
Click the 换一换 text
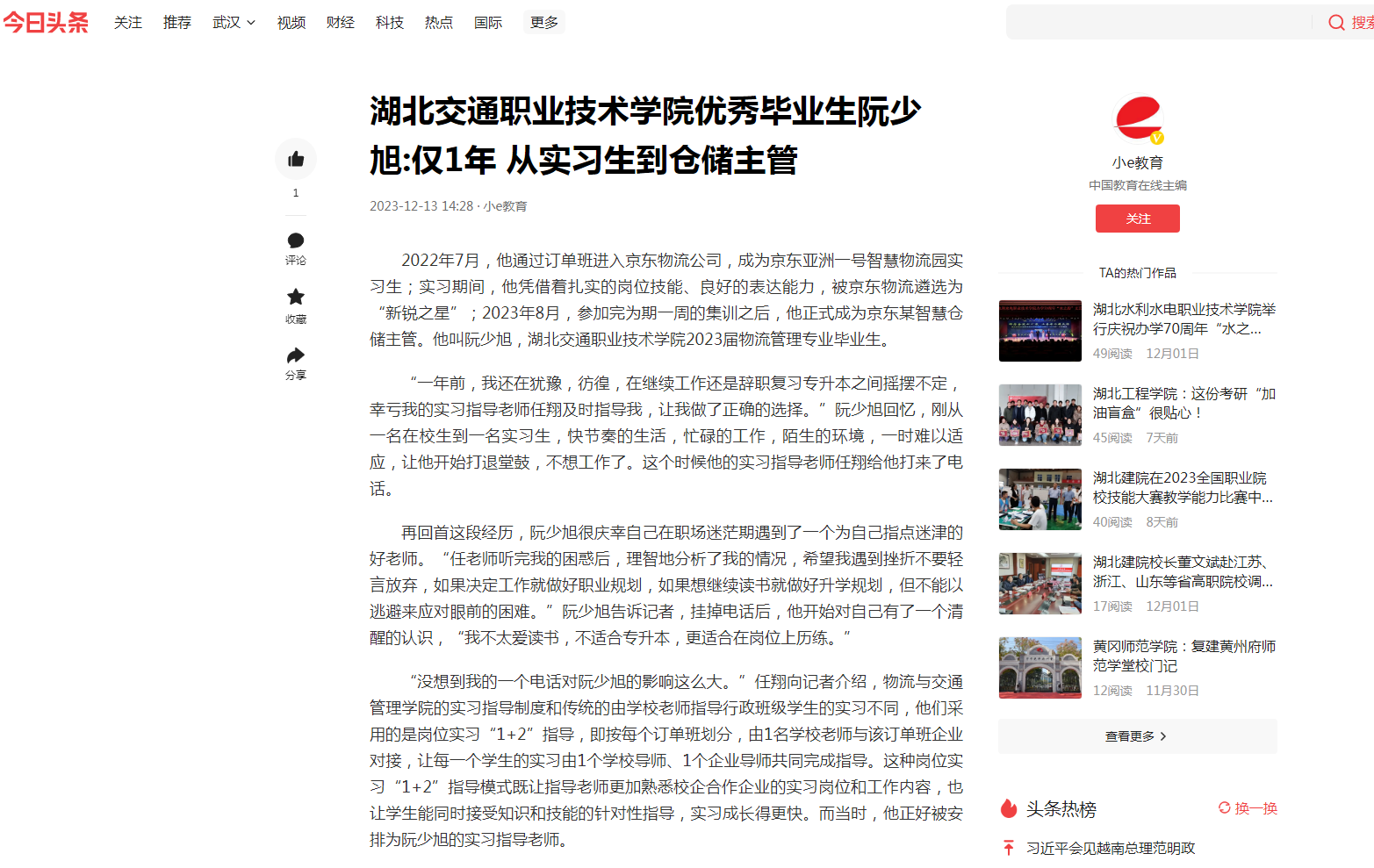(x=1256, y=808)
